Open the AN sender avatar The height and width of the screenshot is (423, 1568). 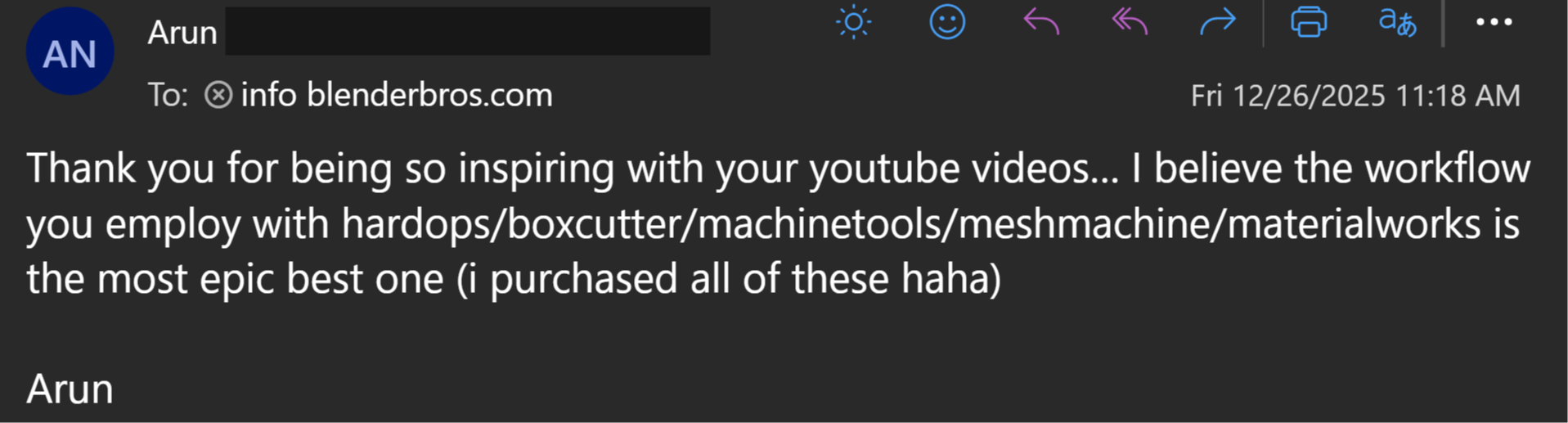pyautogui.click(x=70, y=52)
